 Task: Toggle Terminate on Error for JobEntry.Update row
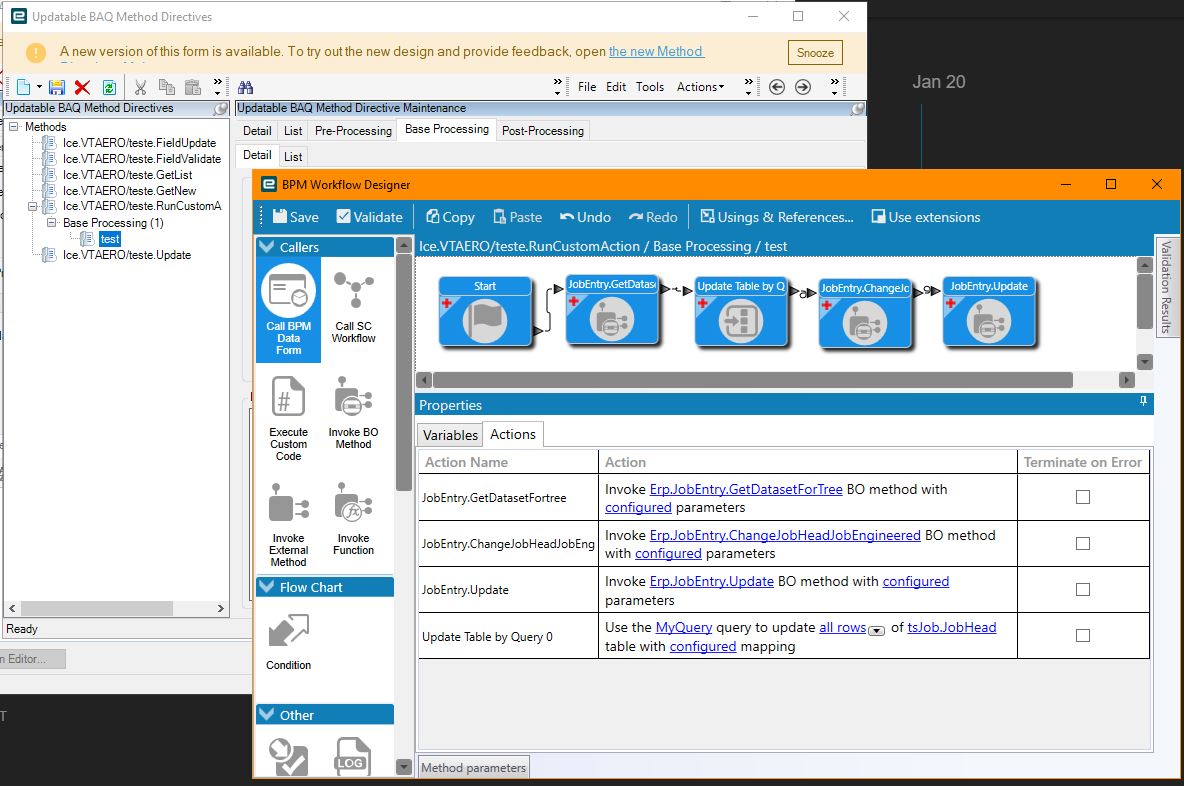(x=1083, y=590)
